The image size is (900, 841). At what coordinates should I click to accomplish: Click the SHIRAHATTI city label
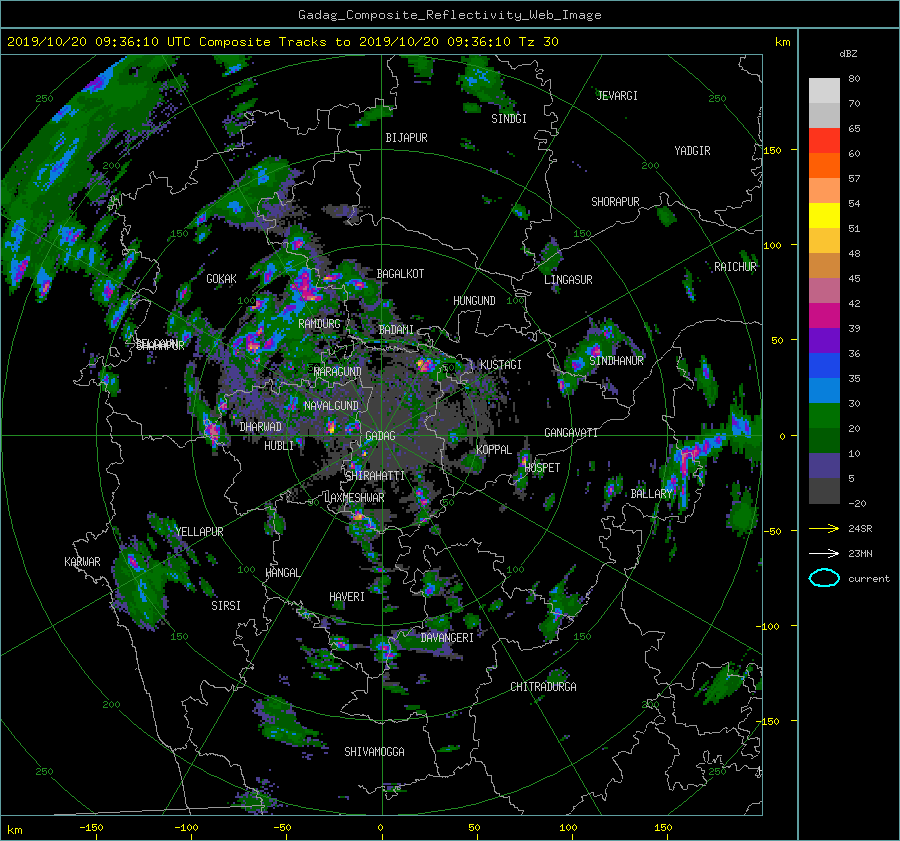tap(375, 476)
